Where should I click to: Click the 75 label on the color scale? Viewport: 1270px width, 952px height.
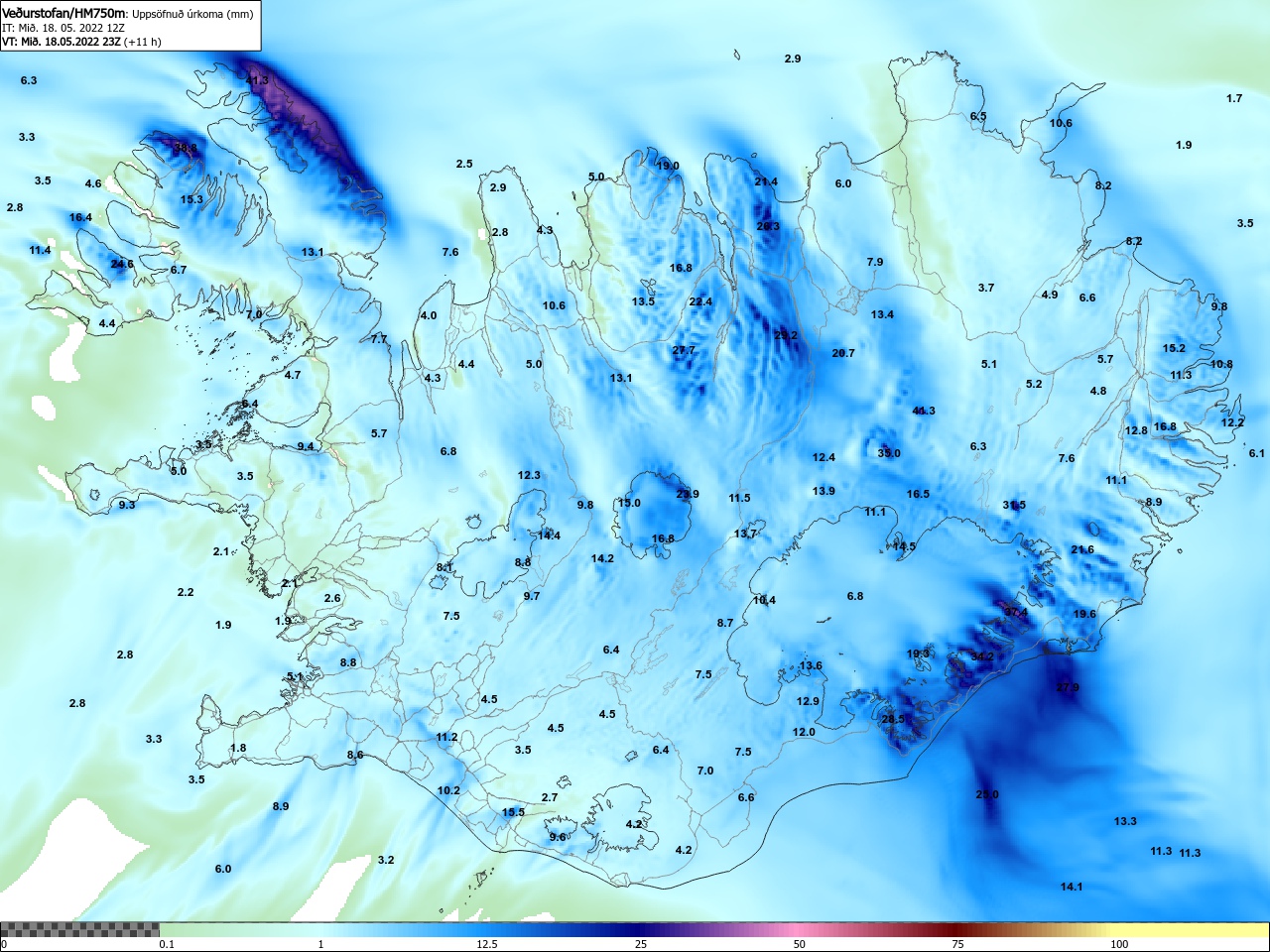coord(957,944)
